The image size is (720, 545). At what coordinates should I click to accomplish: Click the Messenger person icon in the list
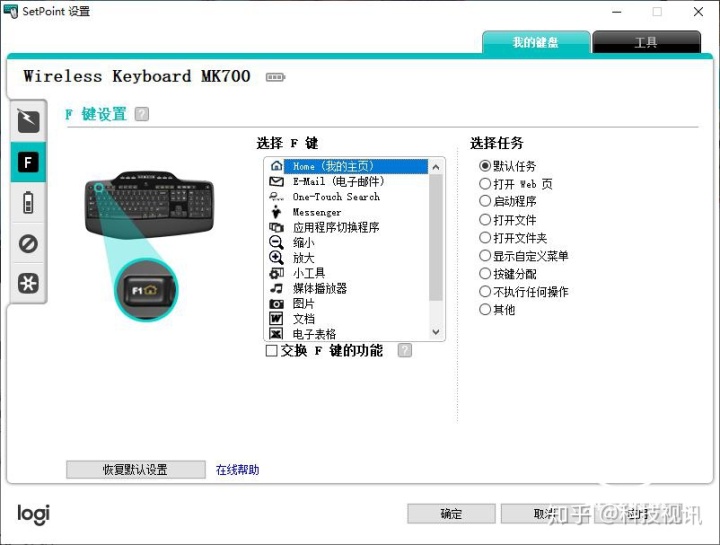pos(276,212)
